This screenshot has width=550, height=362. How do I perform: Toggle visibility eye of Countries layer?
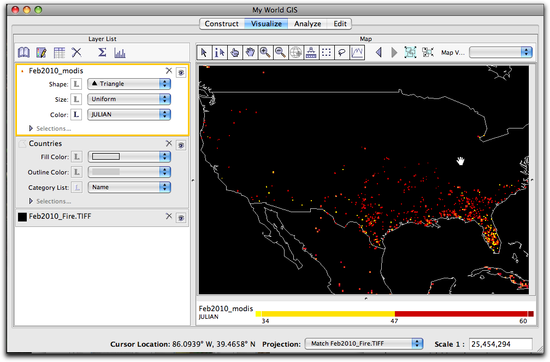click(181, 145)
